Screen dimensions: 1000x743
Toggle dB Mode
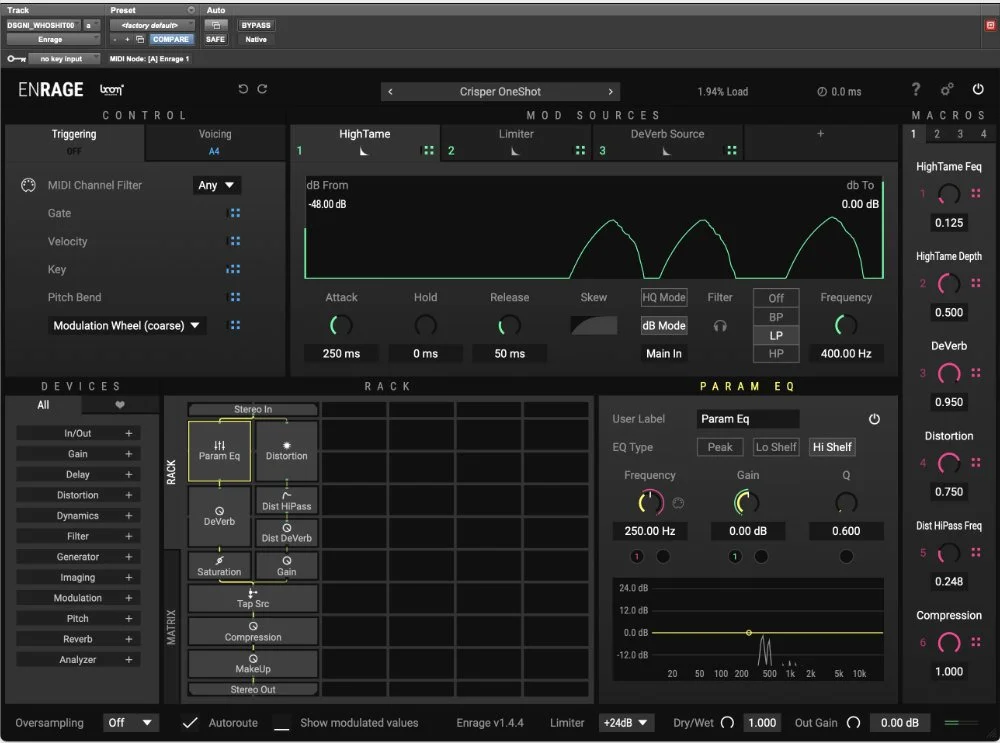tap(664, 325)
